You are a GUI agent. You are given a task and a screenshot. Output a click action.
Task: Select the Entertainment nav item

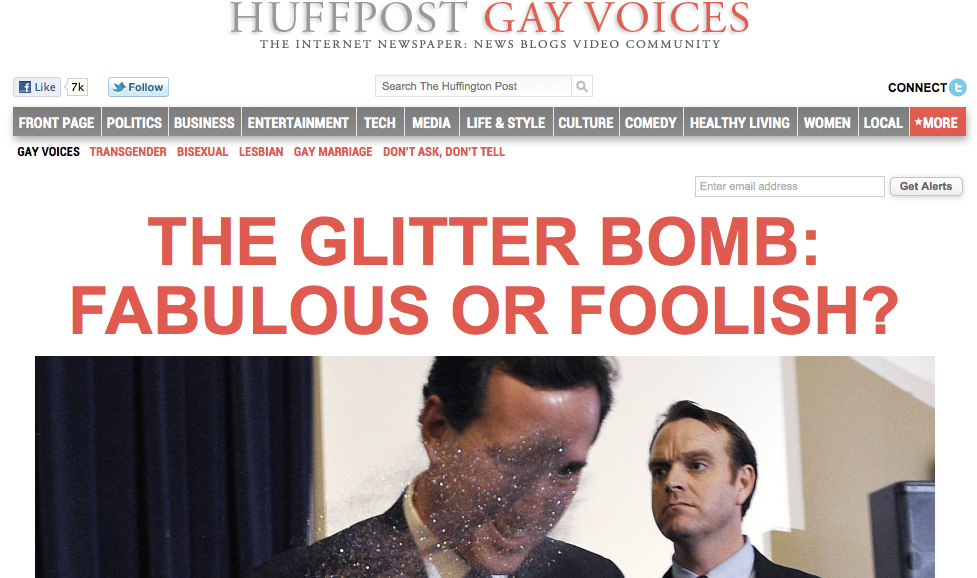pyautogui.click(x=298, y=123)
